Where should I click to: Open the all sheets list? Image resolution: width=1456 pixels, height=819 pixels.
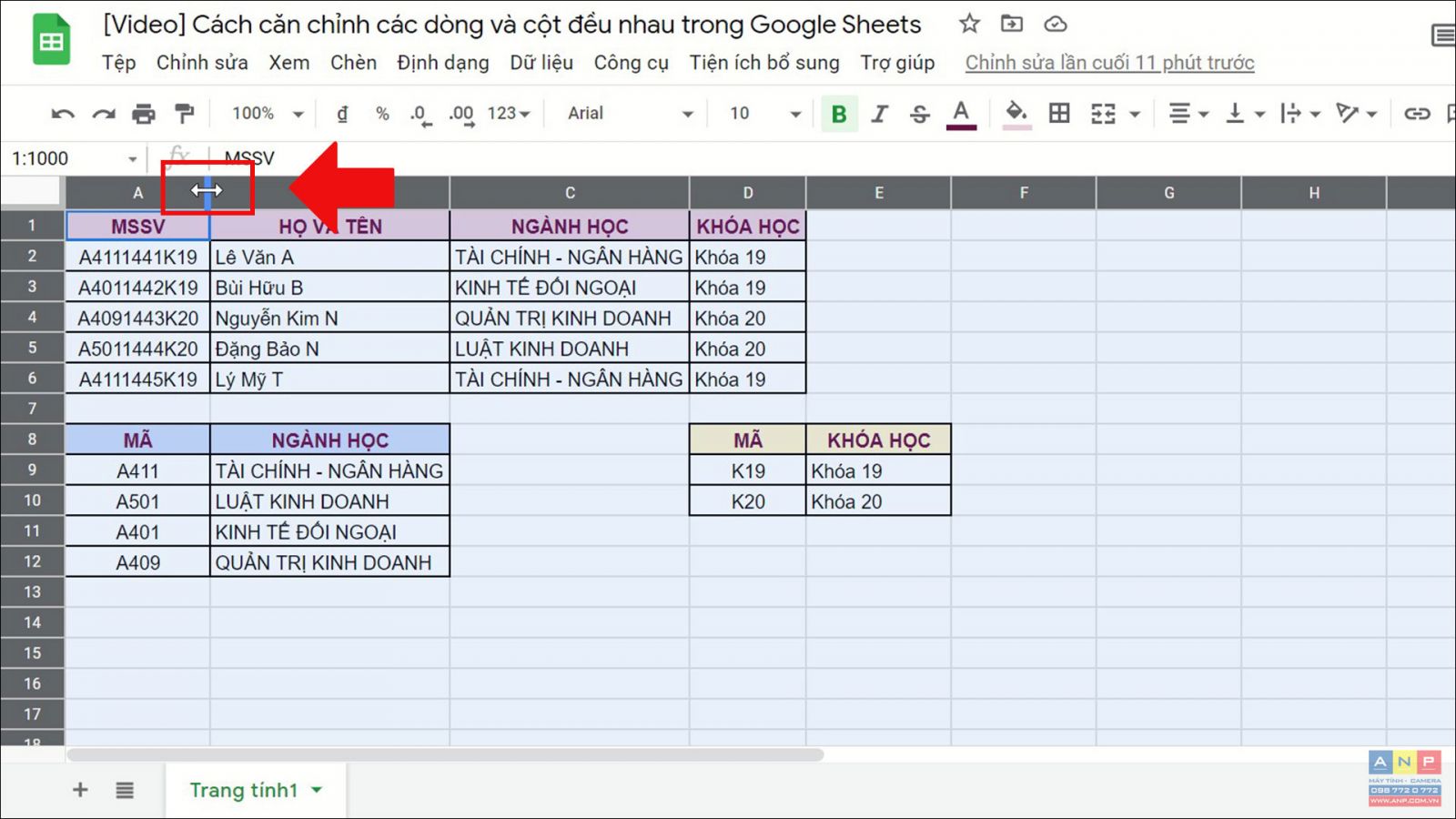click(x=125, y=790)
